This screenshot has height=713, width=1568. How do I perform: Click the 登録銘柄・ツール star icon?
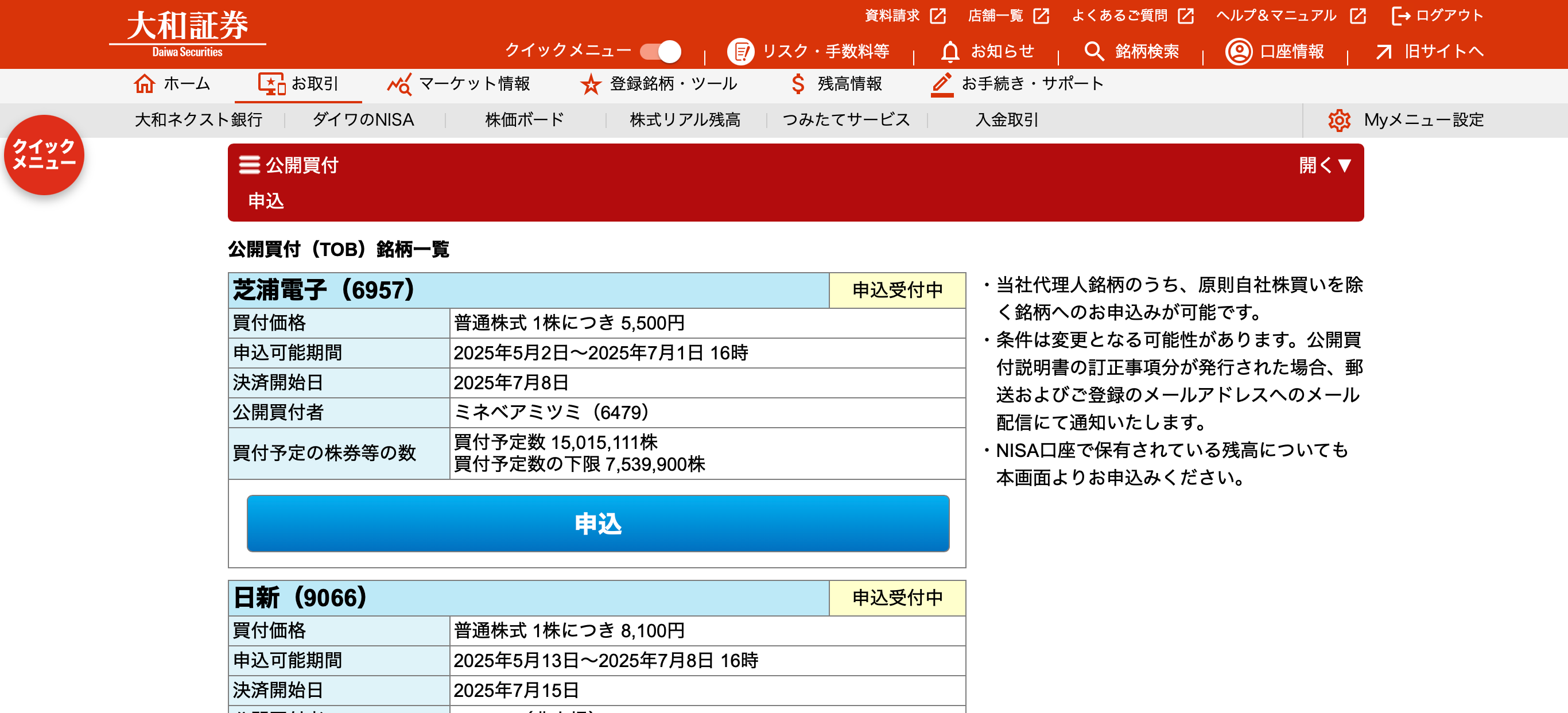point(591,84)
